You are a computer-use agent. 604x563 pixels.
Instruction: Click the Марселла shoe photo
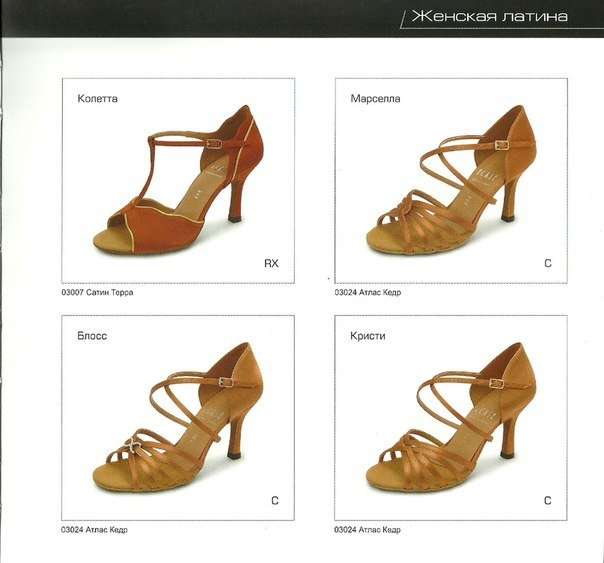[451, 180]
